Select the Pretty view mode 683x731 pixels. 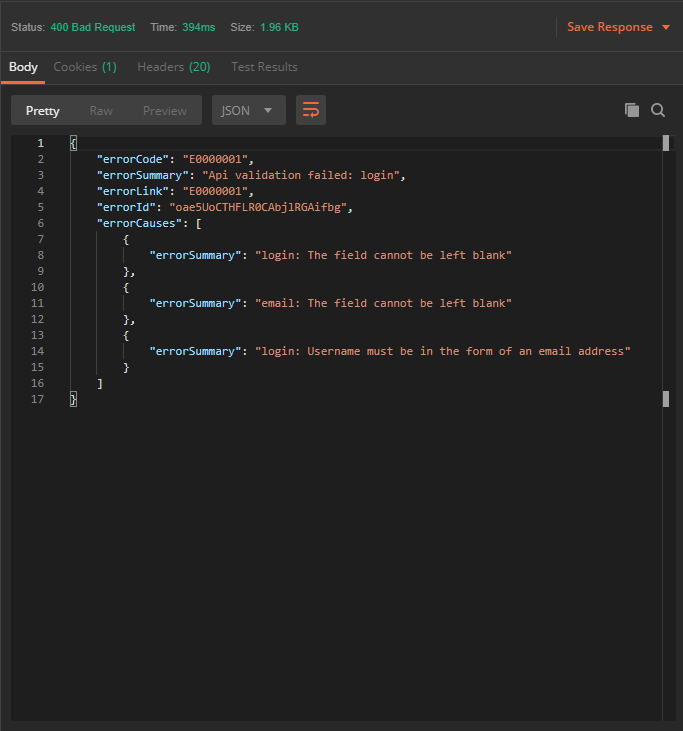(x=42, y=110)
